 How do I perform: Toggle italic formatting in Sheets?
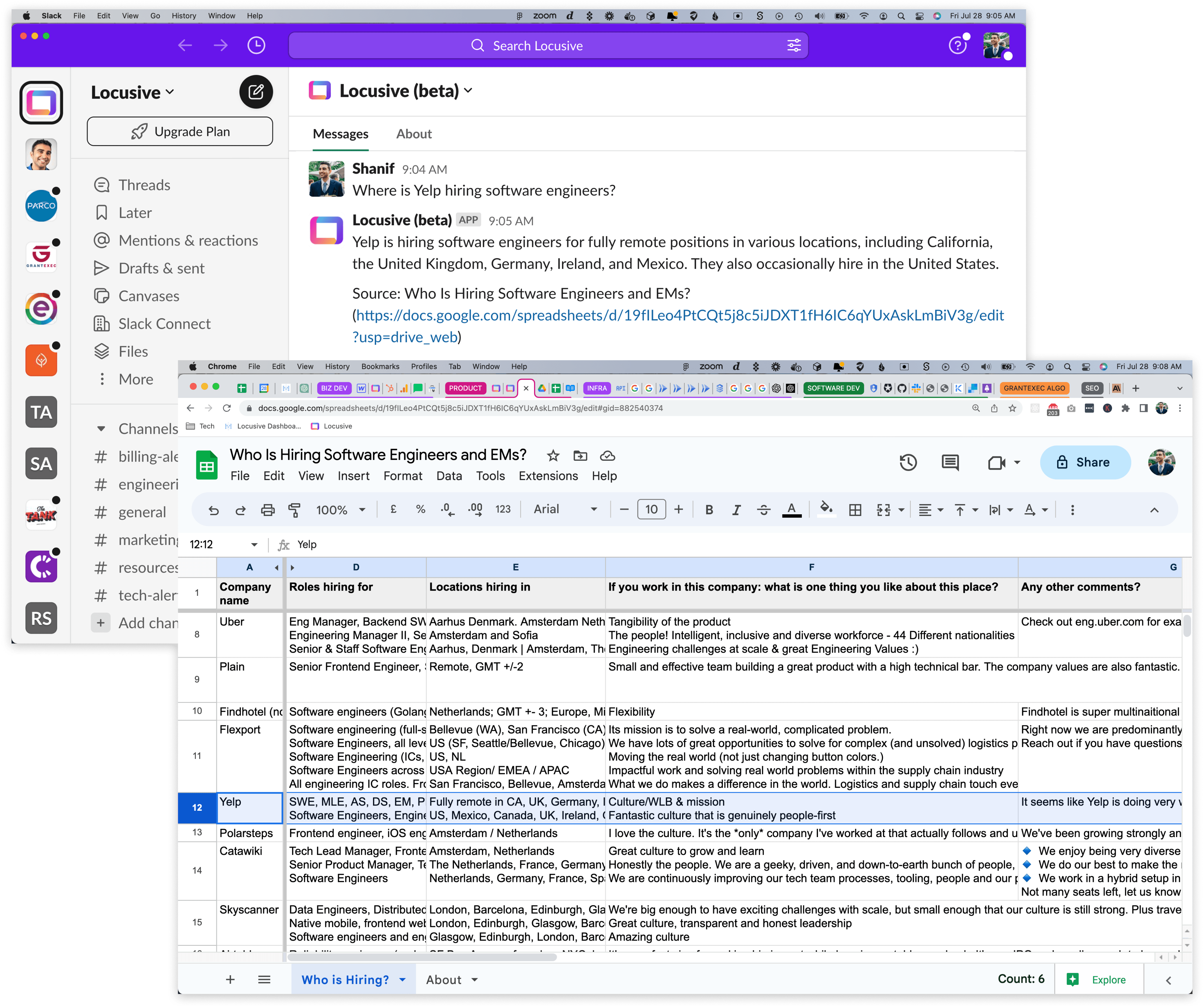click(x=736, y=509)
